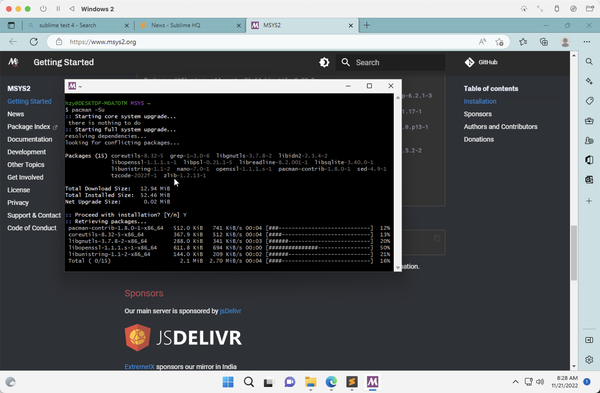Open File Explorer on taskbar

[310, 382]
